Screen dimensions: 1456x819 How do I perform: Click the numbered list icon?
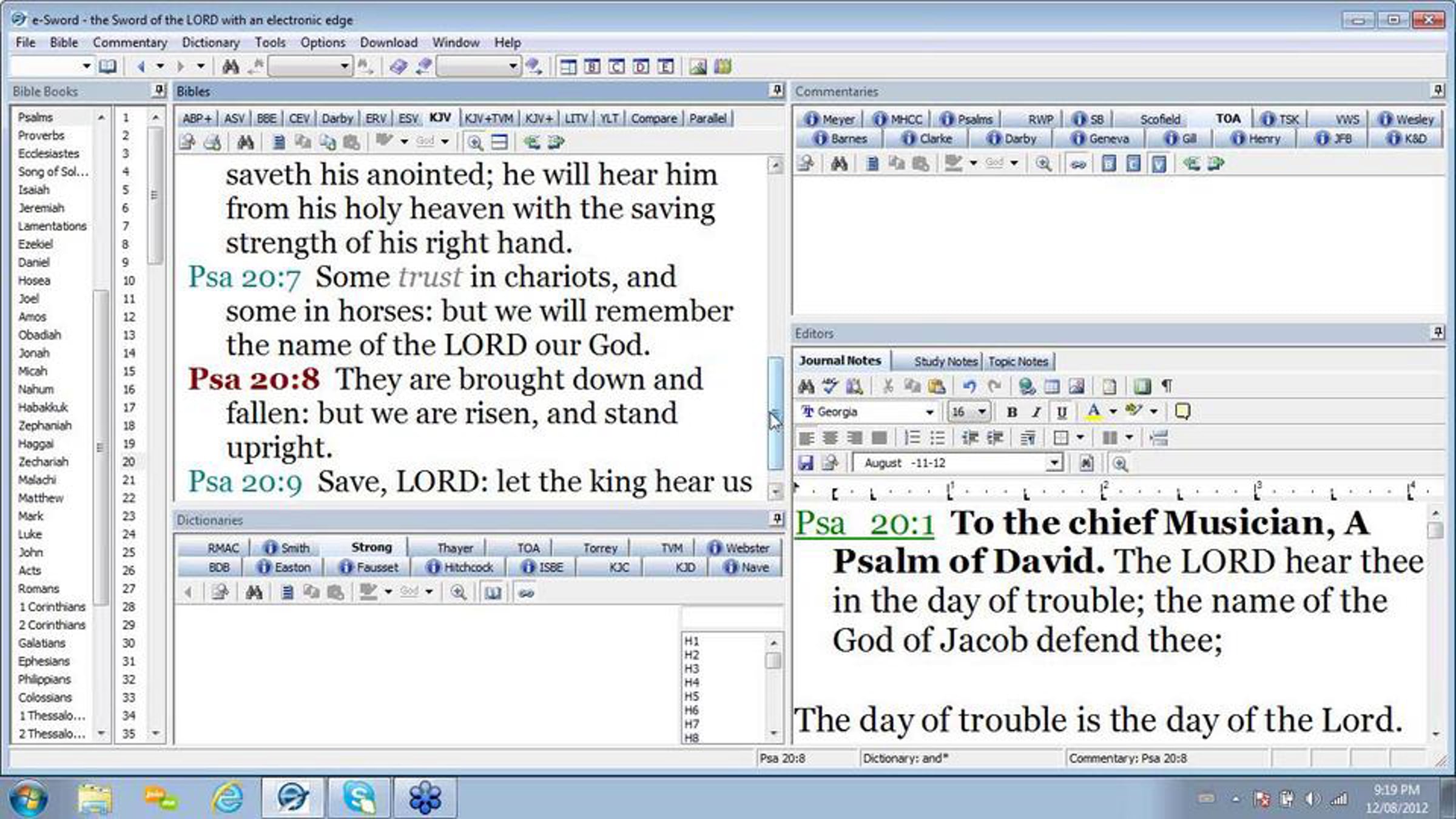click(x=912, y=437)
